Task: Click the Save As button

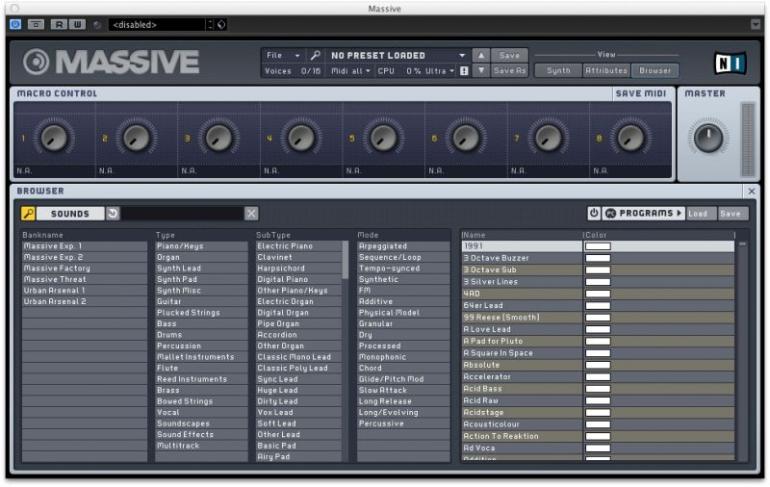Action: [x=509, y=71]
